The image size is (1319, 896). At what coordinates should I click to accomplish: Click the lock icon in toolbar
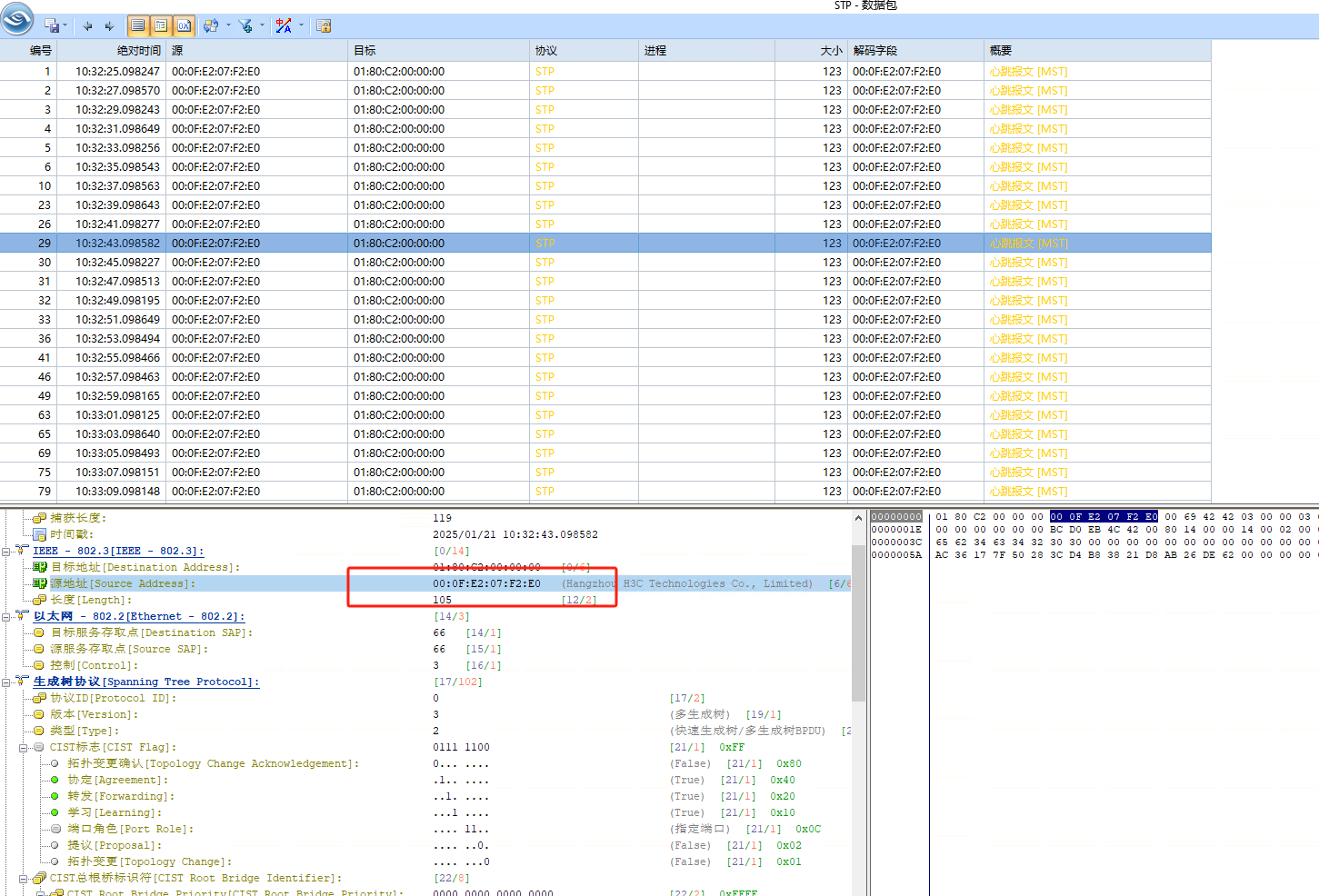(x=324, y=26)
